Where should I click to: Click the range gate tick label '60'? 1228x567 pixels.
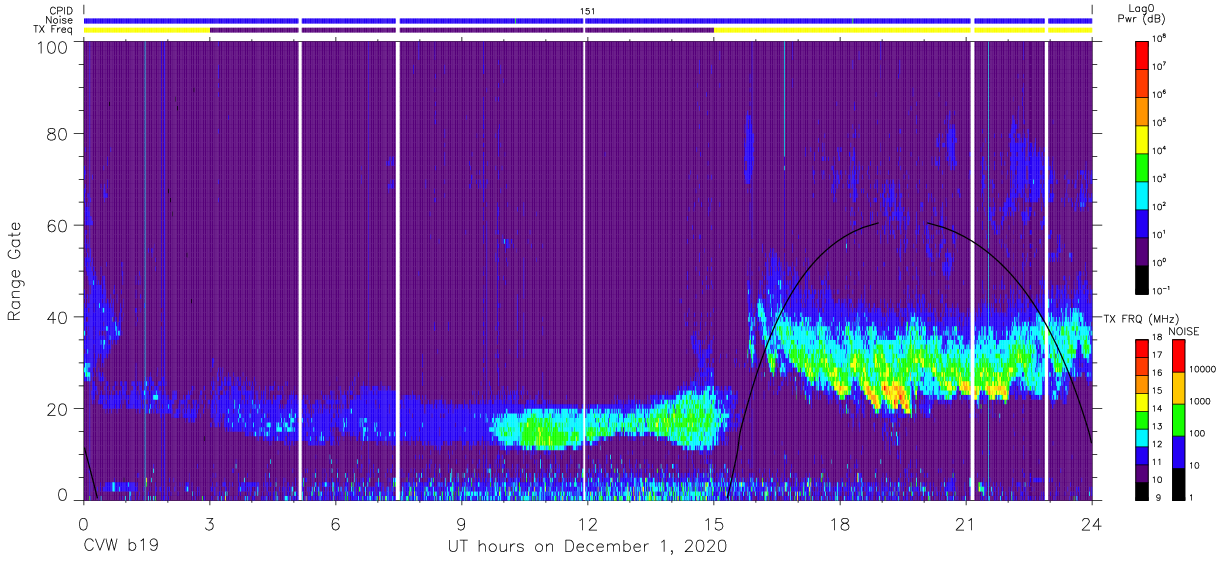click(x=57, y=225)
